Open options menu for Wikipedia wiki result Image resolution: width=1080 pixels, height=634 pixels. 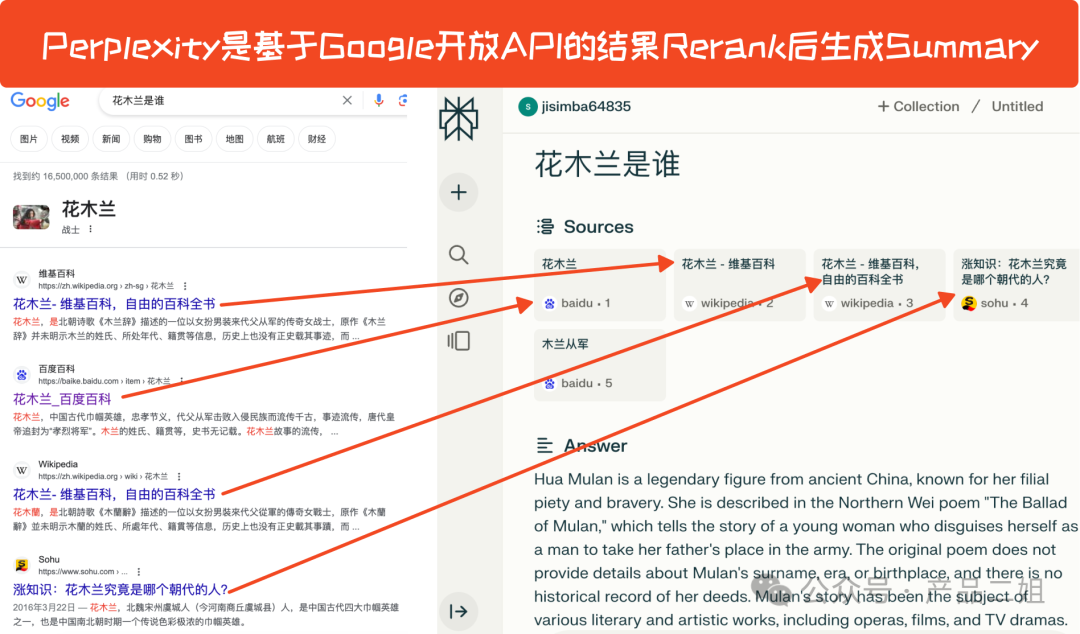point(179,476)
